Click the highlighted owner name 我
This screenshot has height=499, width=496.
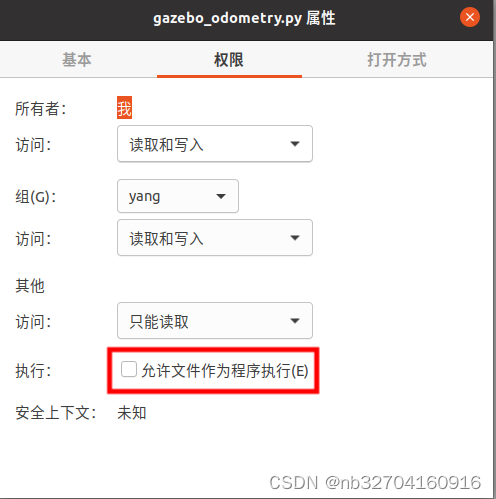(x=124, y=108)
